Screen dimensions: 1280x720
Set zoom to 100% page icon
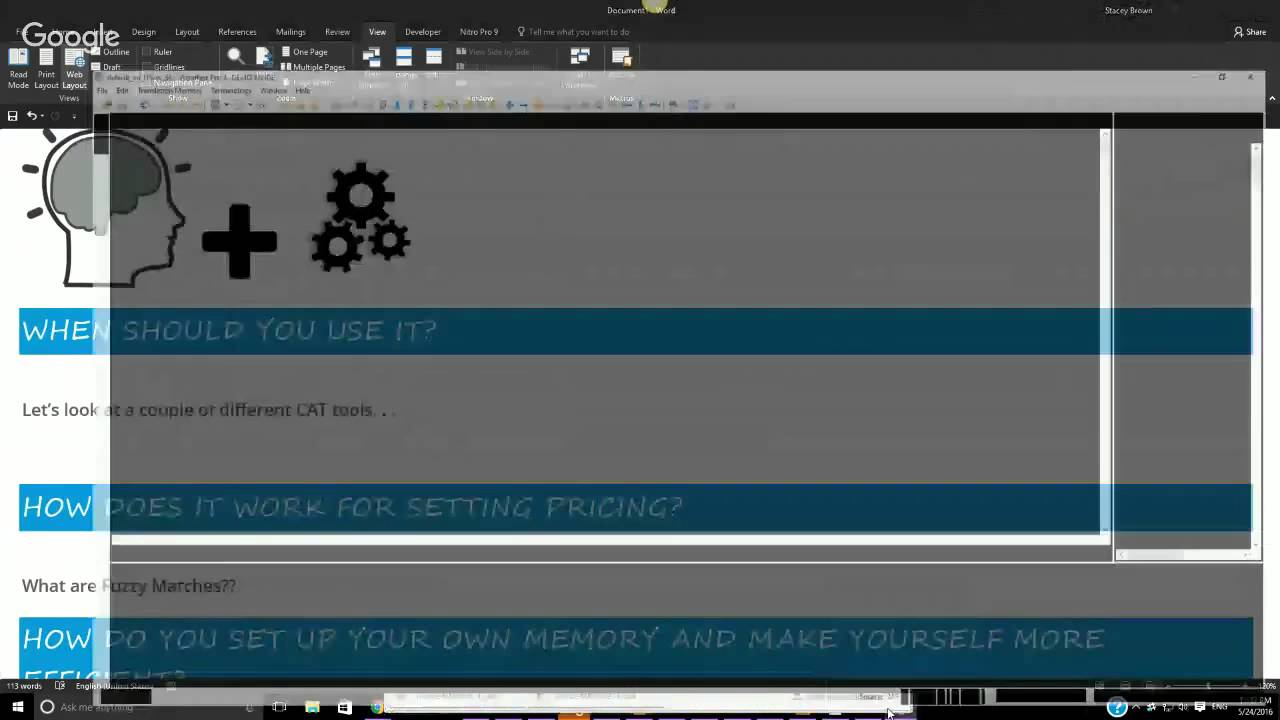pos(263,57)
